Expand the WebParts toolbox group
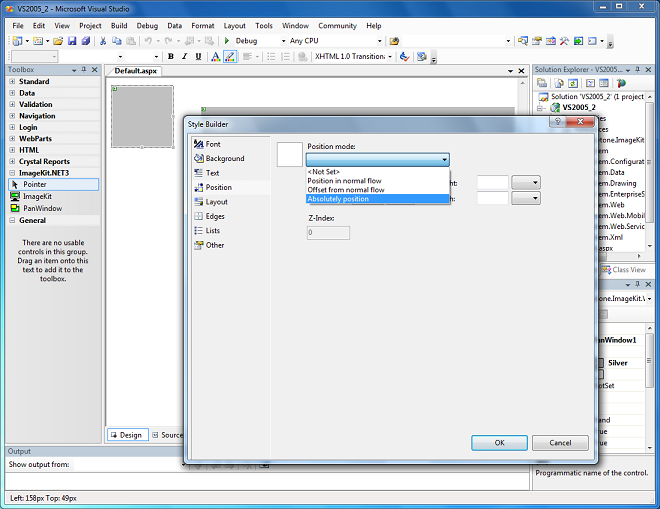 pyautogui.click(x=12, y=139)
